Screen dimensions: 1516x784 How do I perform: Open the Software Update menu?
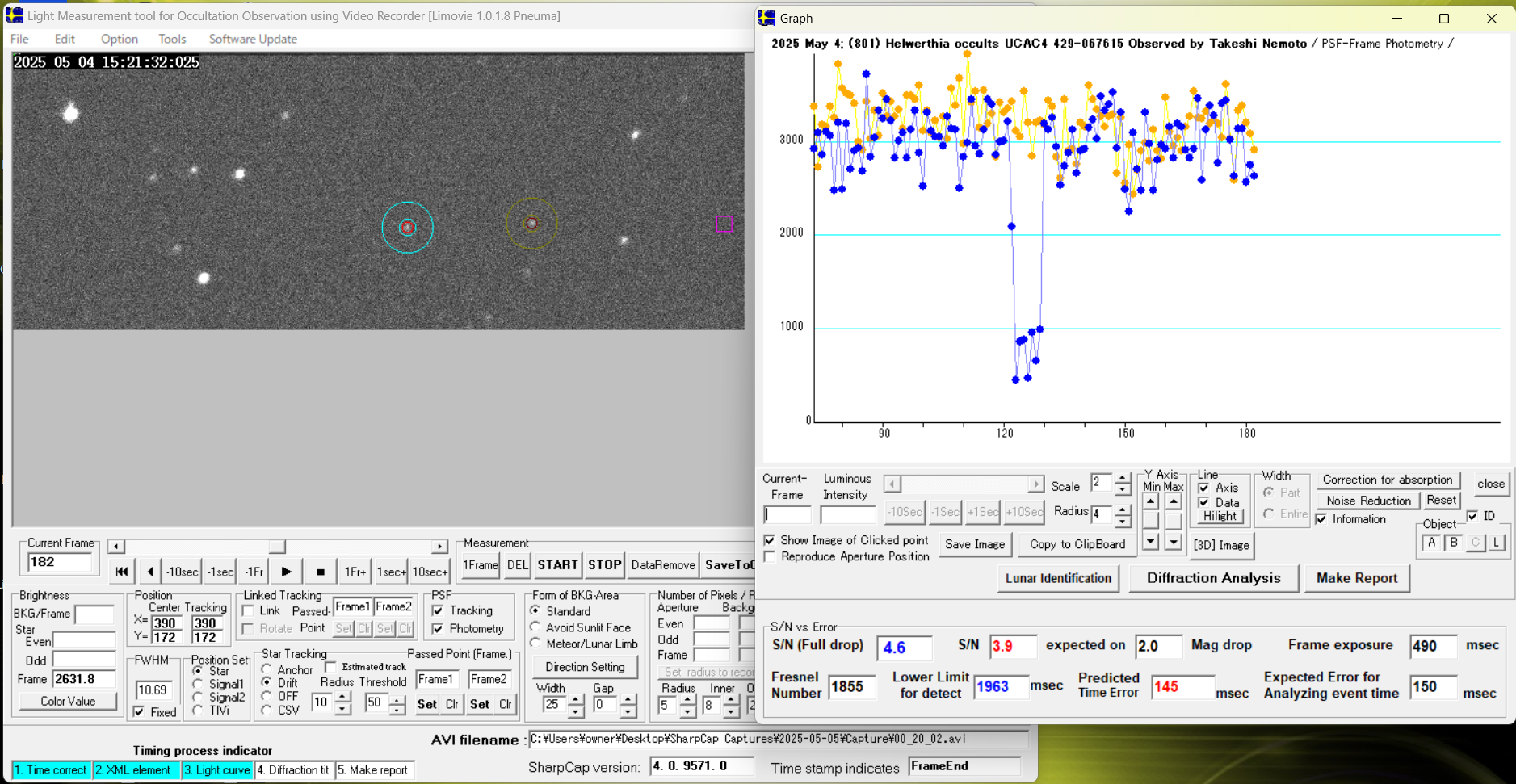(253, 39)
